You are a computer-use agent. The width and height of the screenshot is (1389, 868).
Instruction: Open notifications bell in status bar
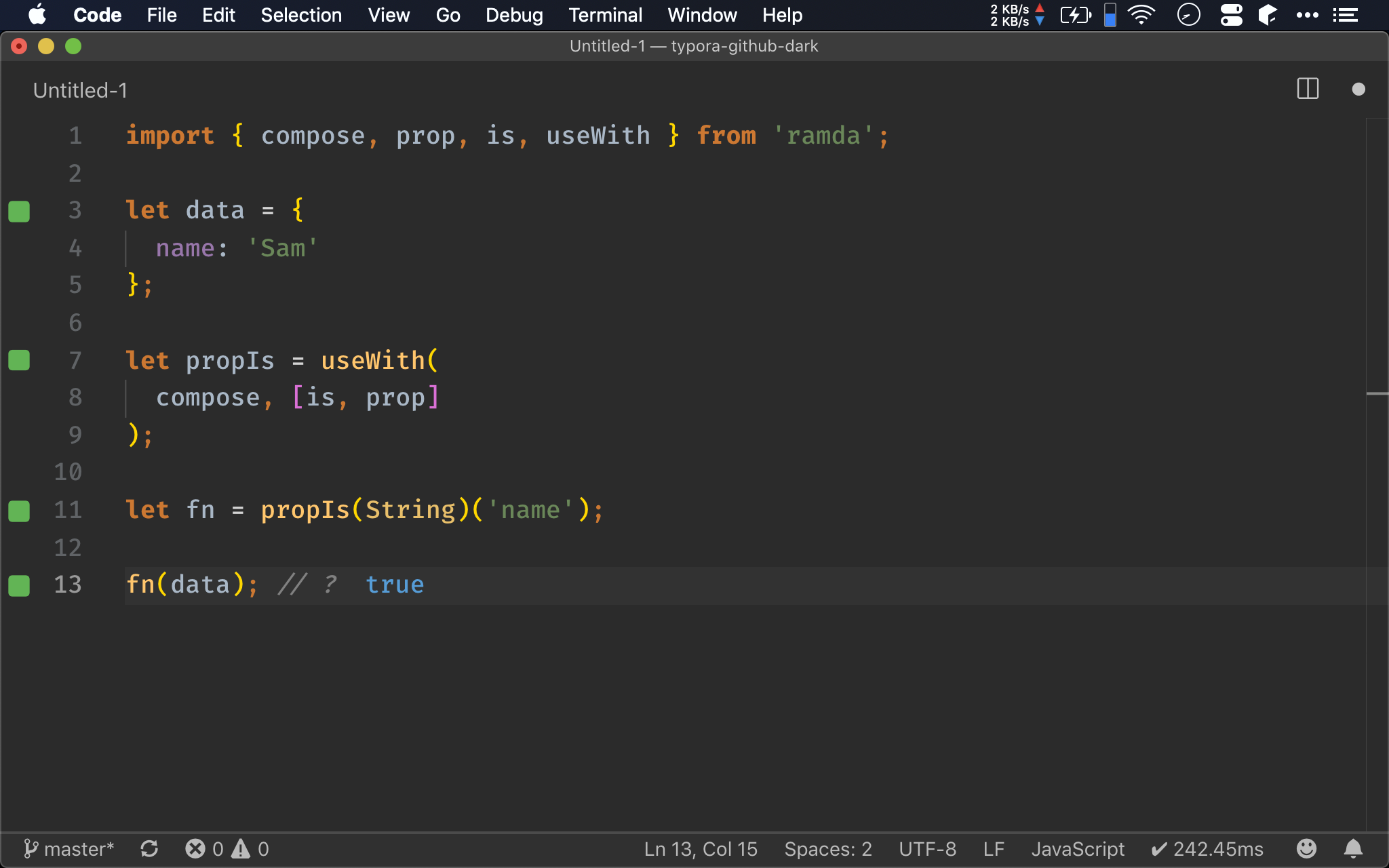(x=1353, y=849)
